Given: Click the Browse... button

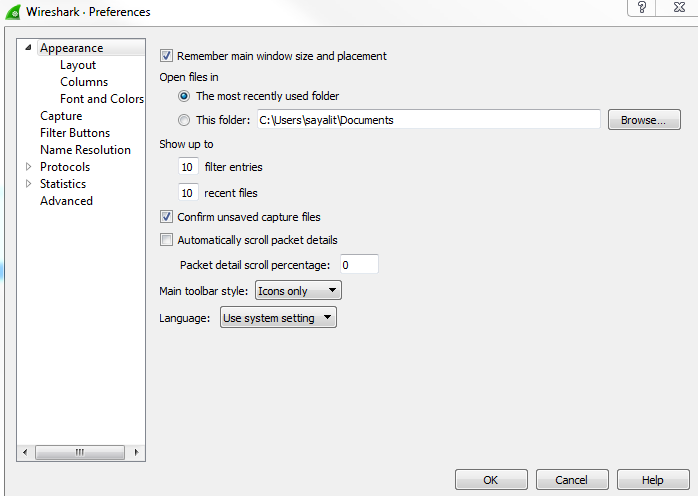Looking at the screenshot, I should (x=643, y=120).
